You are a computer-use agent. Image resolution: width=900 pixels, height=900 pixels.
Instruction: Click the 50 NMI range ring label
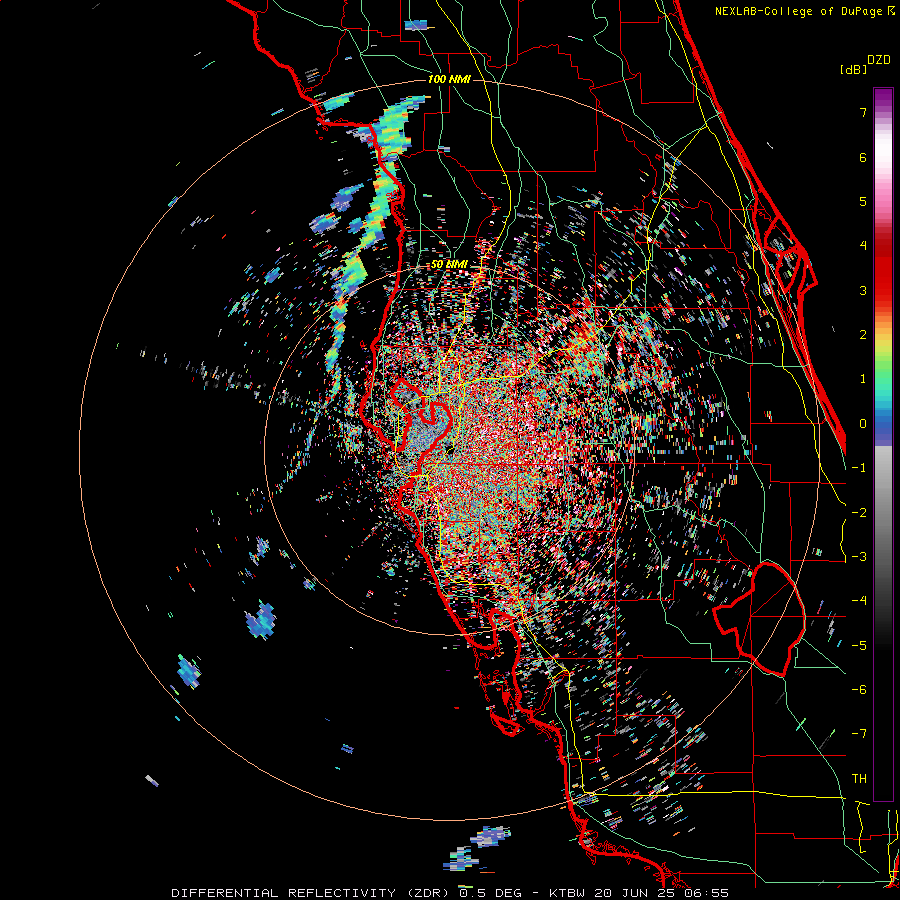[449, 264]
